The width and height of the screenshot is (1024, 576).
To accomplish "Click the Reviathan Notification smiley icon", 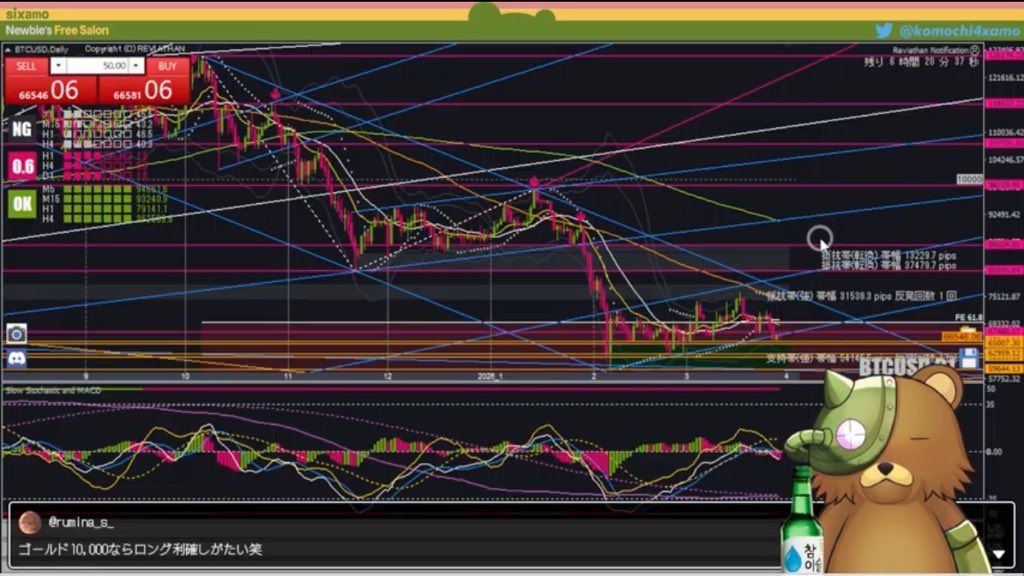I will click(975, 50).
